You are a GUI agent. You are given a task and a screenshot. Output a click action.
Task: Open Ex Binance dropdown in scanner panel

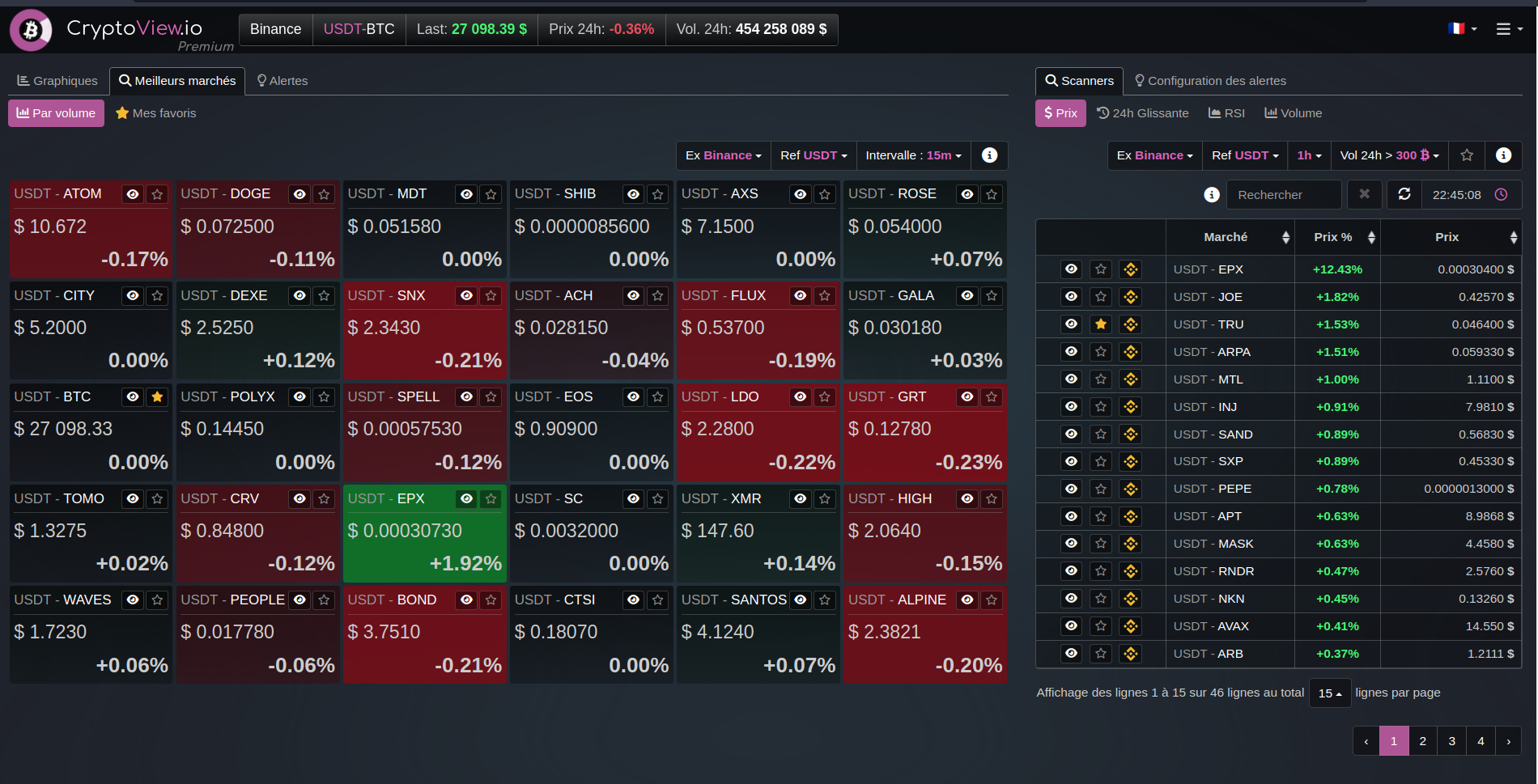coord(1155,155)
